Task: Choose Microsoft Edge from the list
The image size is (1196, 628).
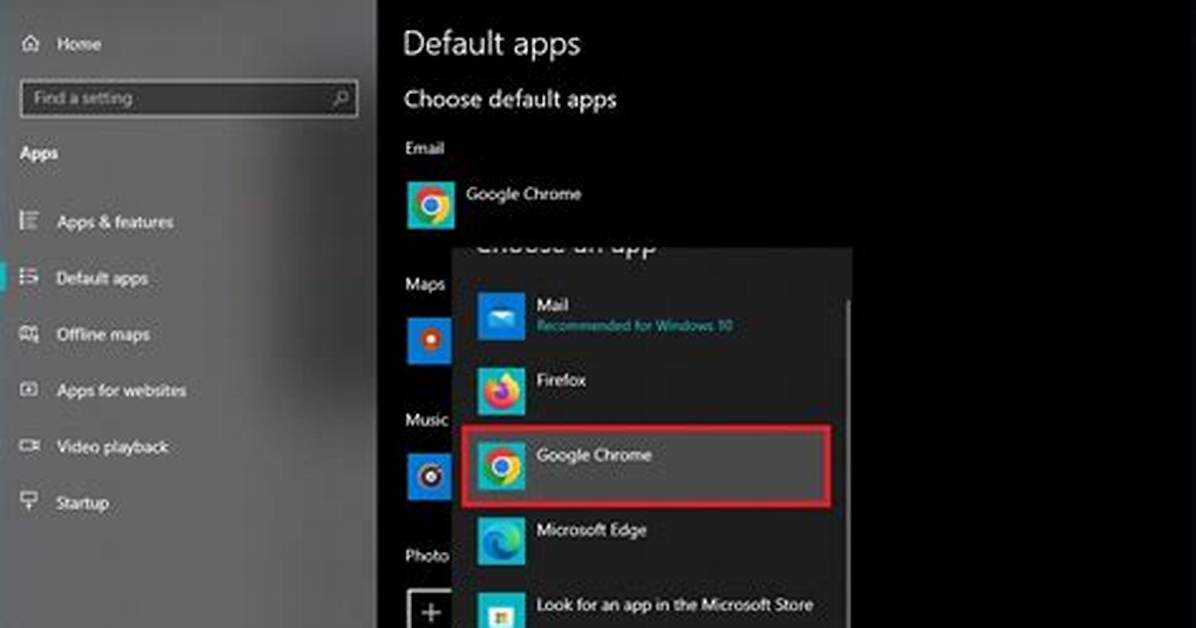Action: [x=646, y=540]
